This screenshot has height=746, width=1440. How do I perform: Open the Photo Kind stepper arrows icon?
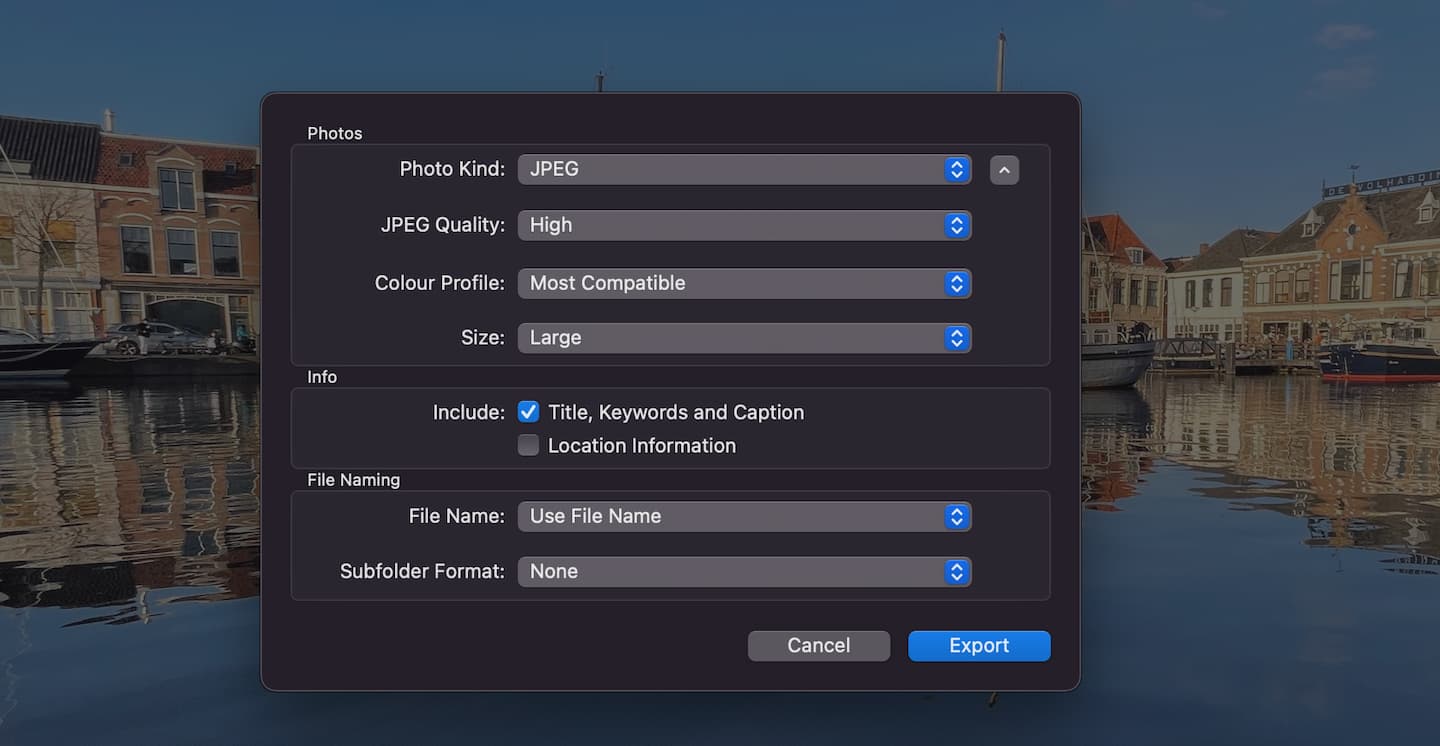pyautogui.click(x=959, y=169)
